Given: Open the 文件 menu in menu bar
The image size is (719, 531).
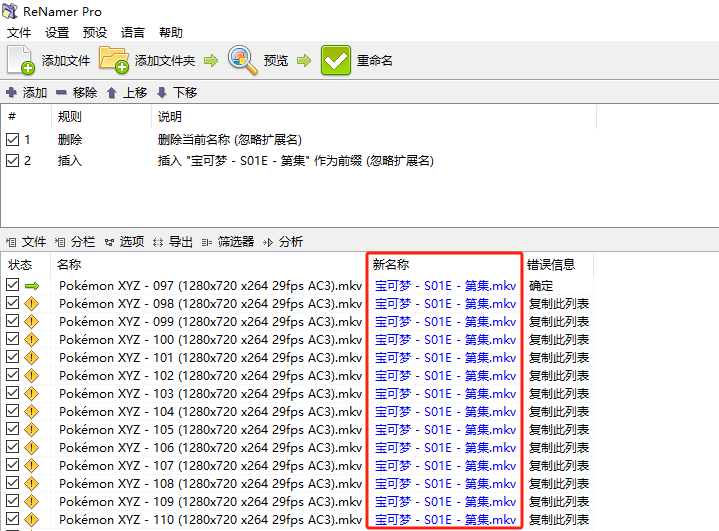Looking at the screenshot, I should pyautogui.click(x=19, y=33).
